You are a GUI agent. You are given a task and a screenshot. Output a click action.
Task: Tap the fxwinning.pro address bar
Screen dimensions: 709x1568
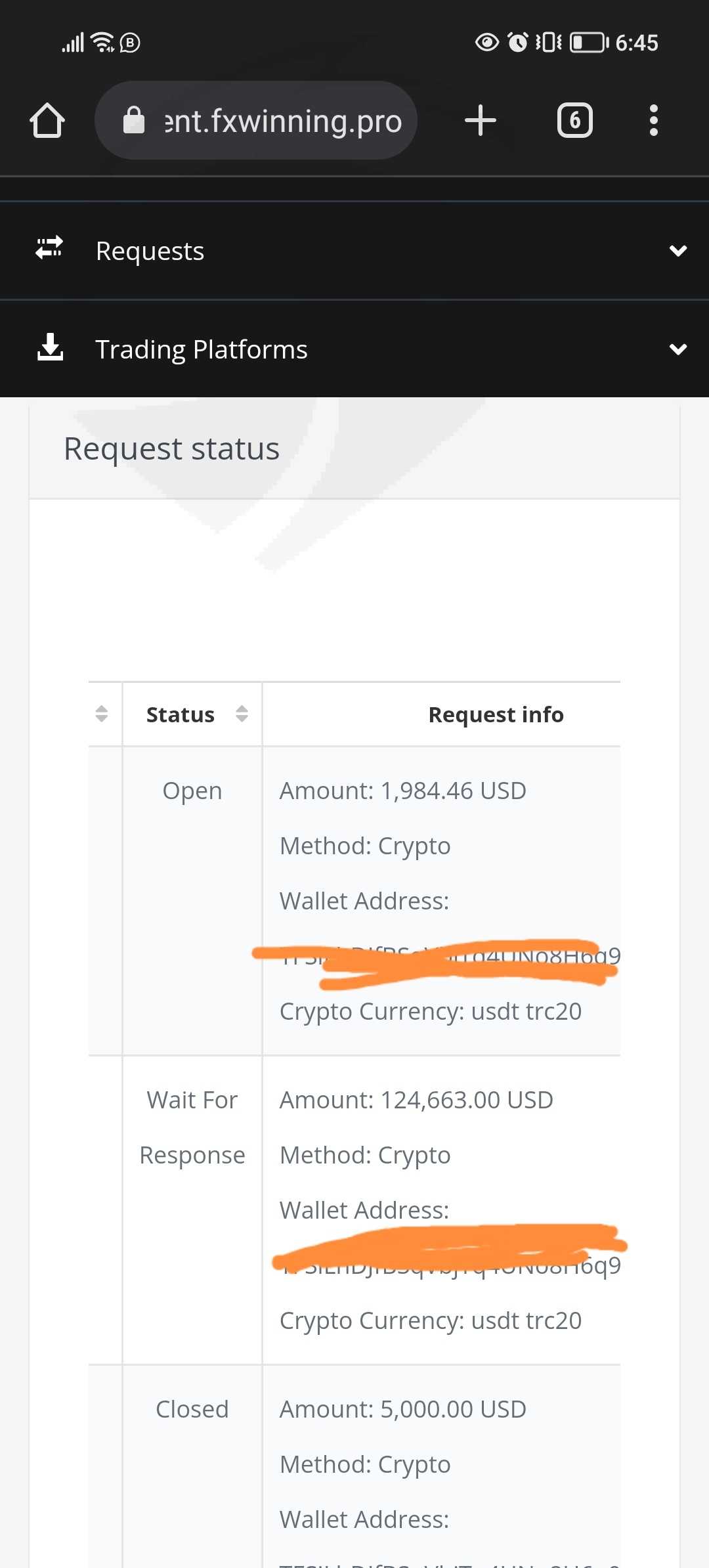point(282,121)
